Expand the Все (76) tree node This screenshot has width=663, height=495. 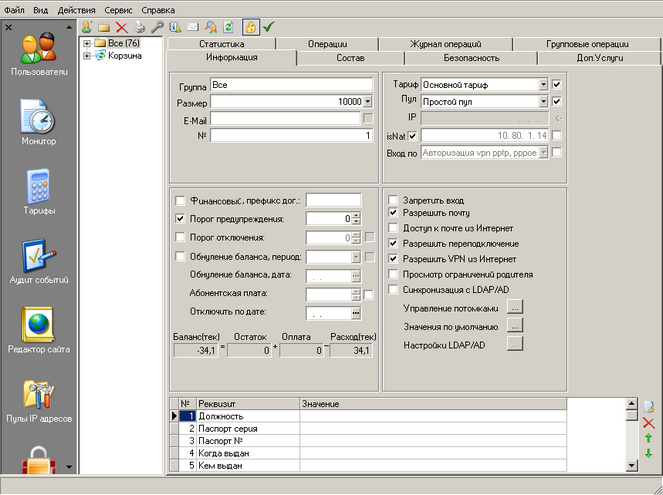point(87,43)
